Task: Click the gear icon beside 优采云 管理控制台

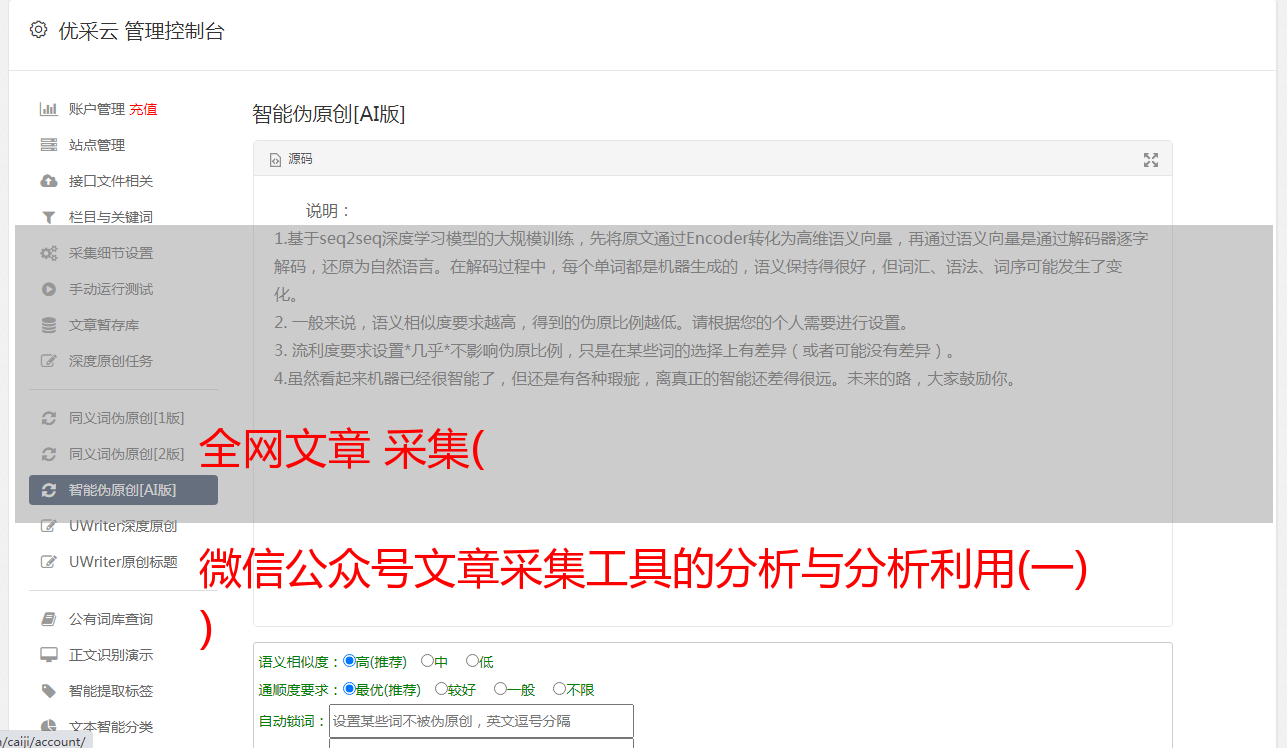Action: point(38,30)
